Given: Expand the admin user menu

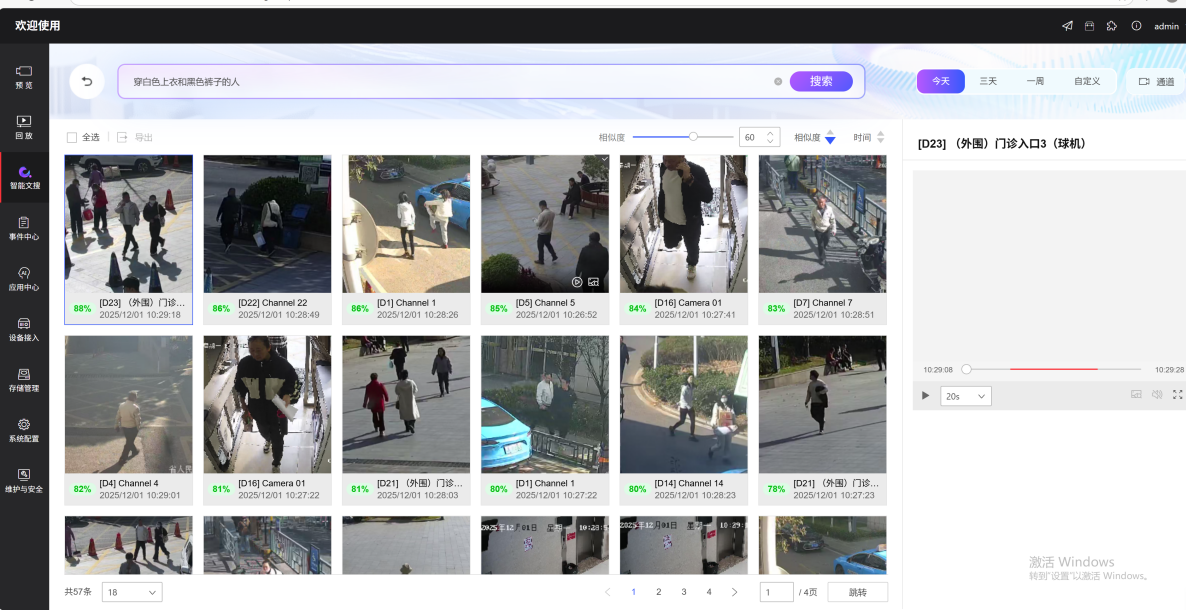Looking at the screenshot, I should coord(1166,26).
